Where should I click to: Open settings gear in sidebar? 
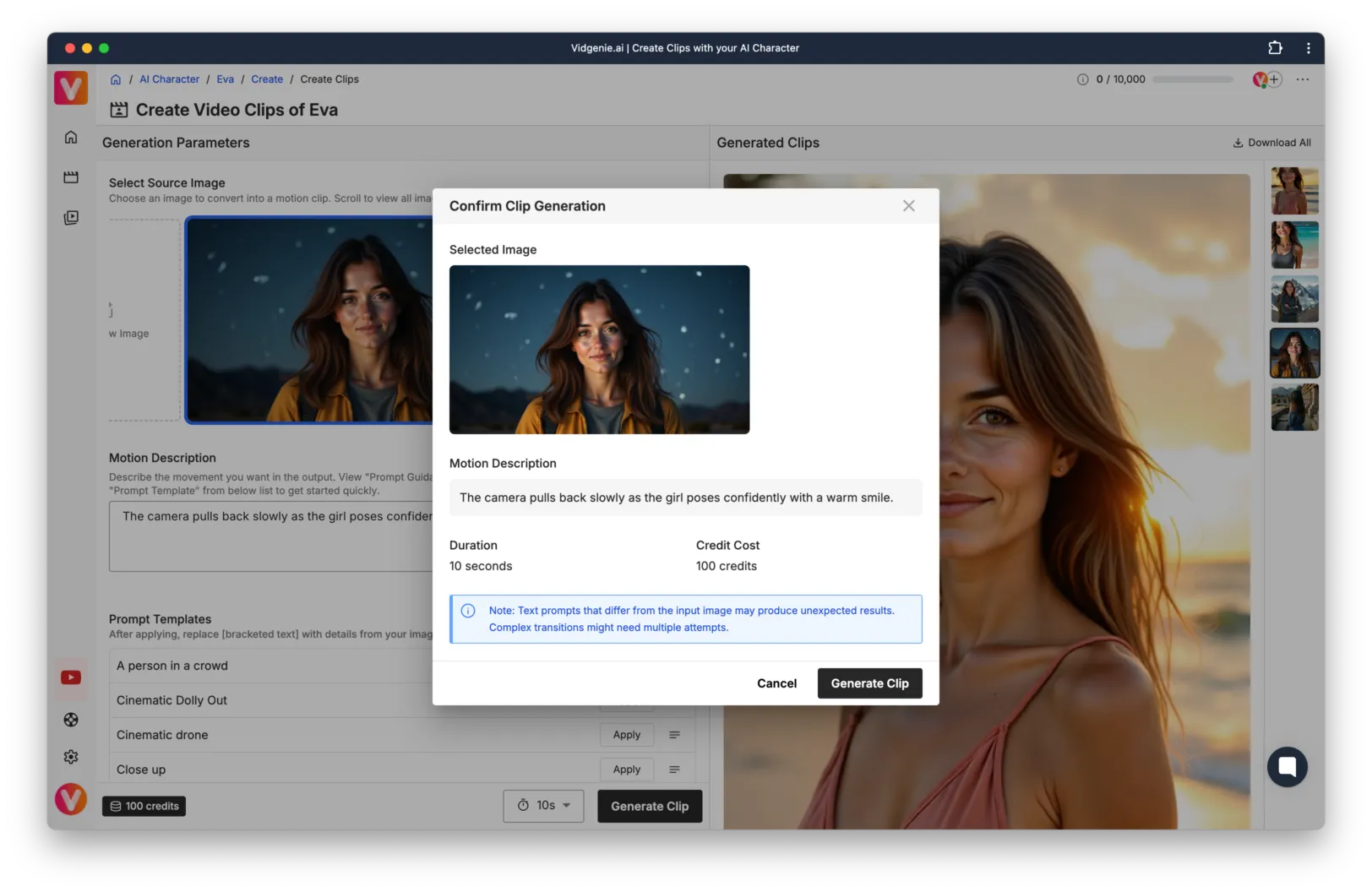71,757
